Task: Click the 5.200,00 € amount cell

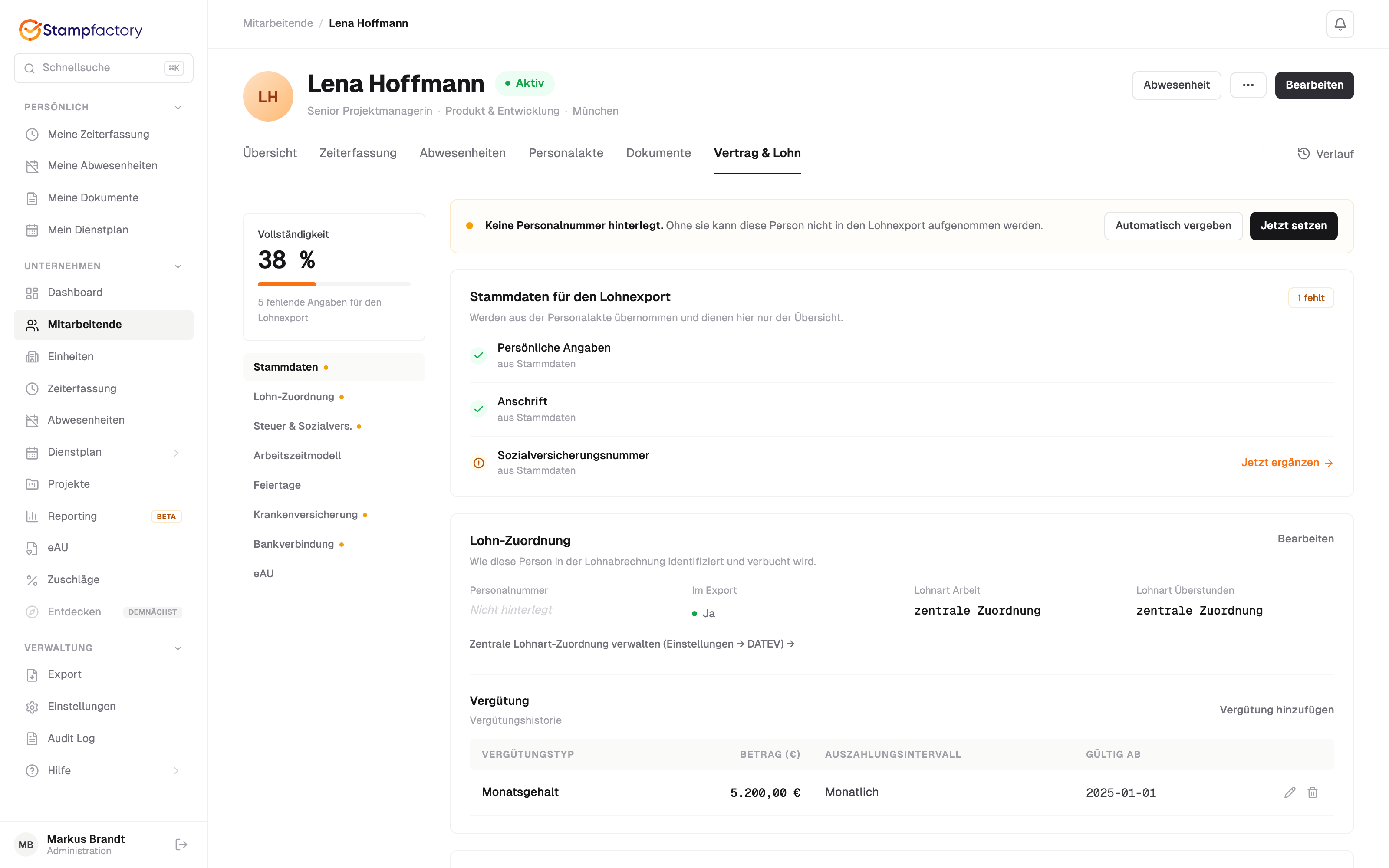Action: [765, 793]
